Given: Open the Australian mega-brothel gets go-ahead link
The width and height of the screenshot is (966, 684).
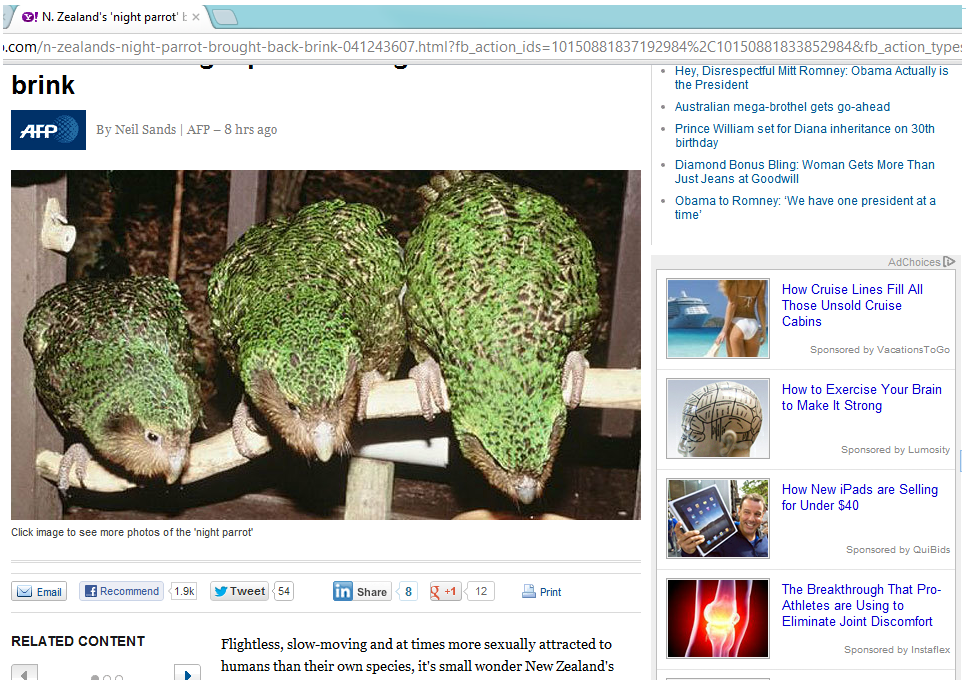Looking at the screenshot, I should [x=782, y=107].
